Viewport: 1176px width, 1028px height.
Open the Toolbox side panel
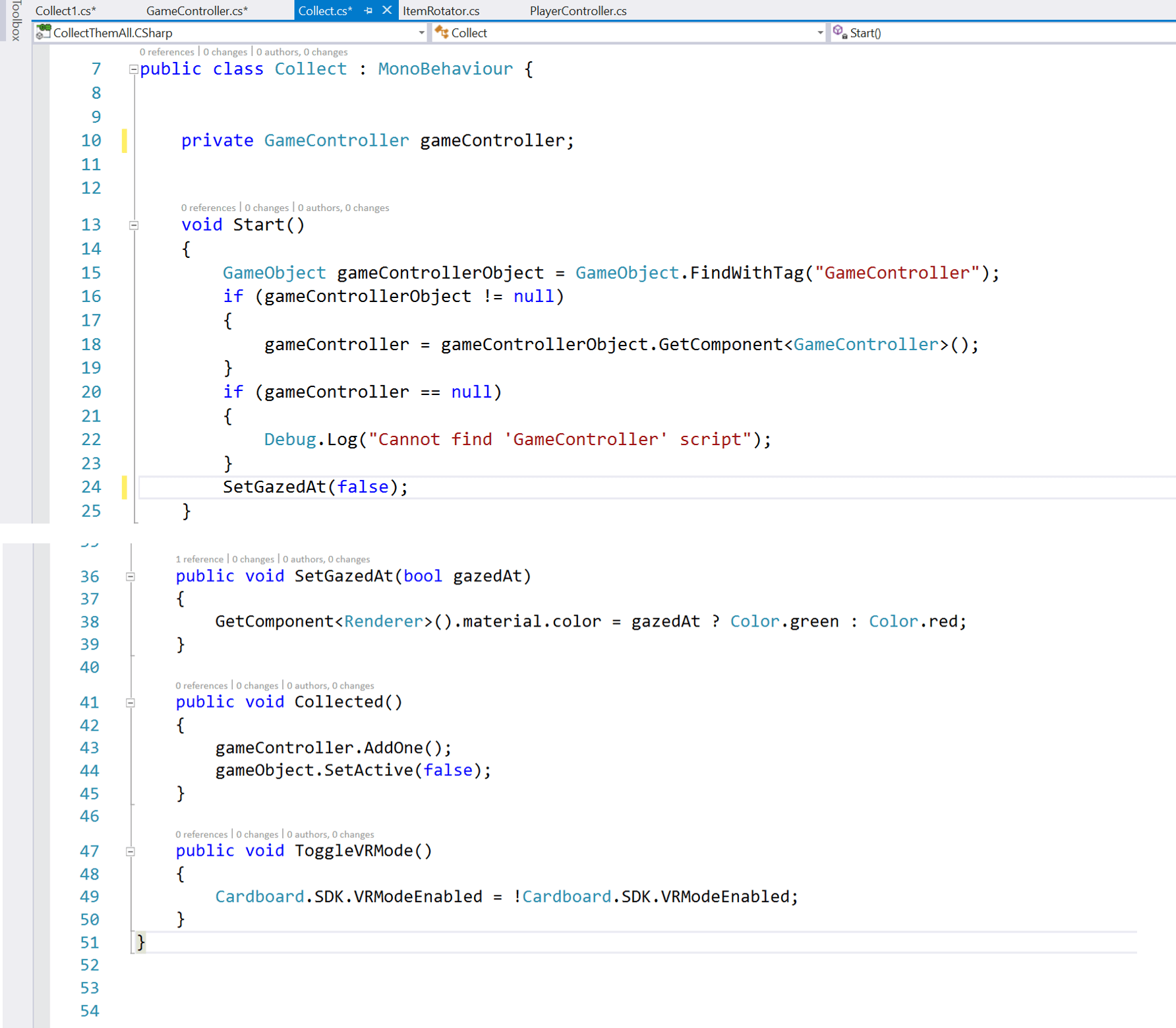[x=16, y=20]
